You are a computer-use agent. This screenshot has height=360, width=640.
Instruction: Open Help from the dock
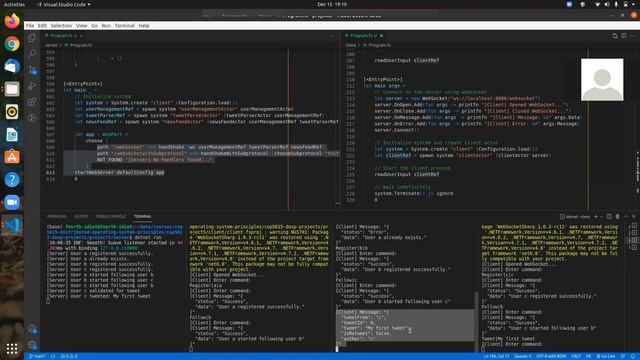point(12,180)
